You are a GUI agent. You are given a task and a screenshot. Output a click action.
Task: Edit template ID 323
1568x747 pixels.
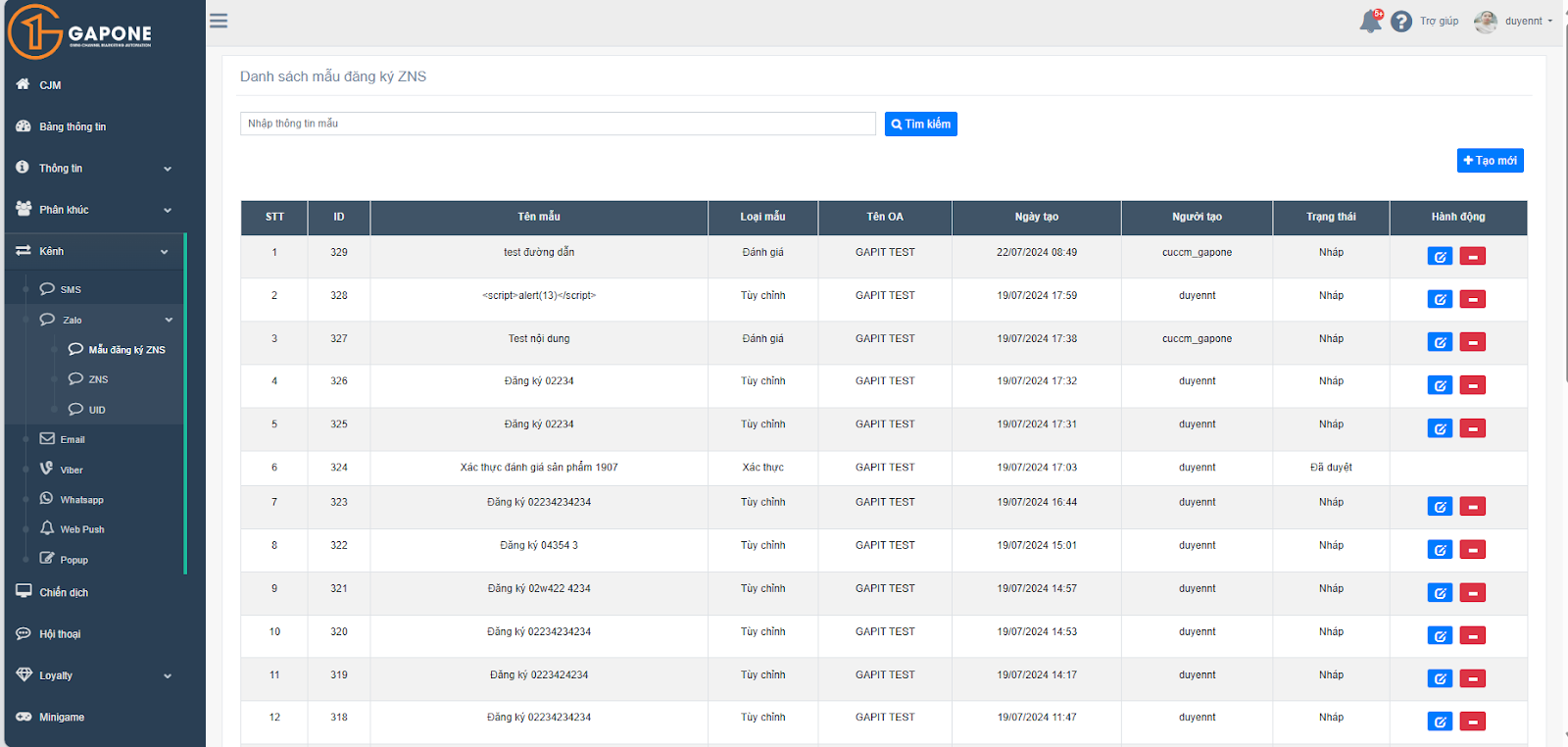tap(1440, 507)
